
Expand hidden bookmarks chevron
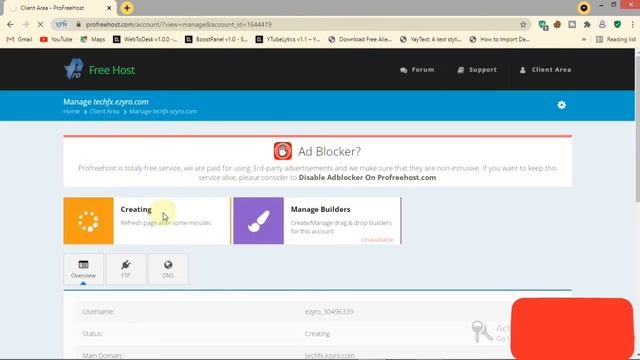click(584, 39)
